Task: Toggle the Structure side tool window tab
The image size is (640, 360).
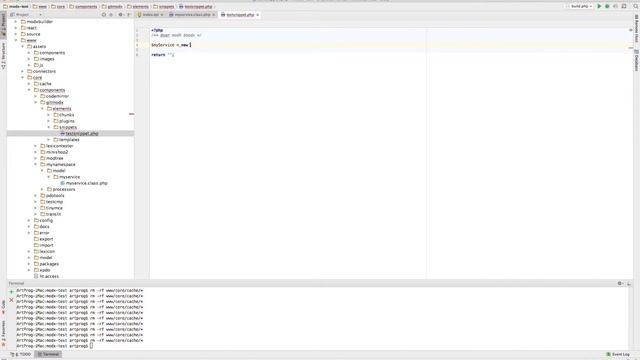Action: click(3, 55)
